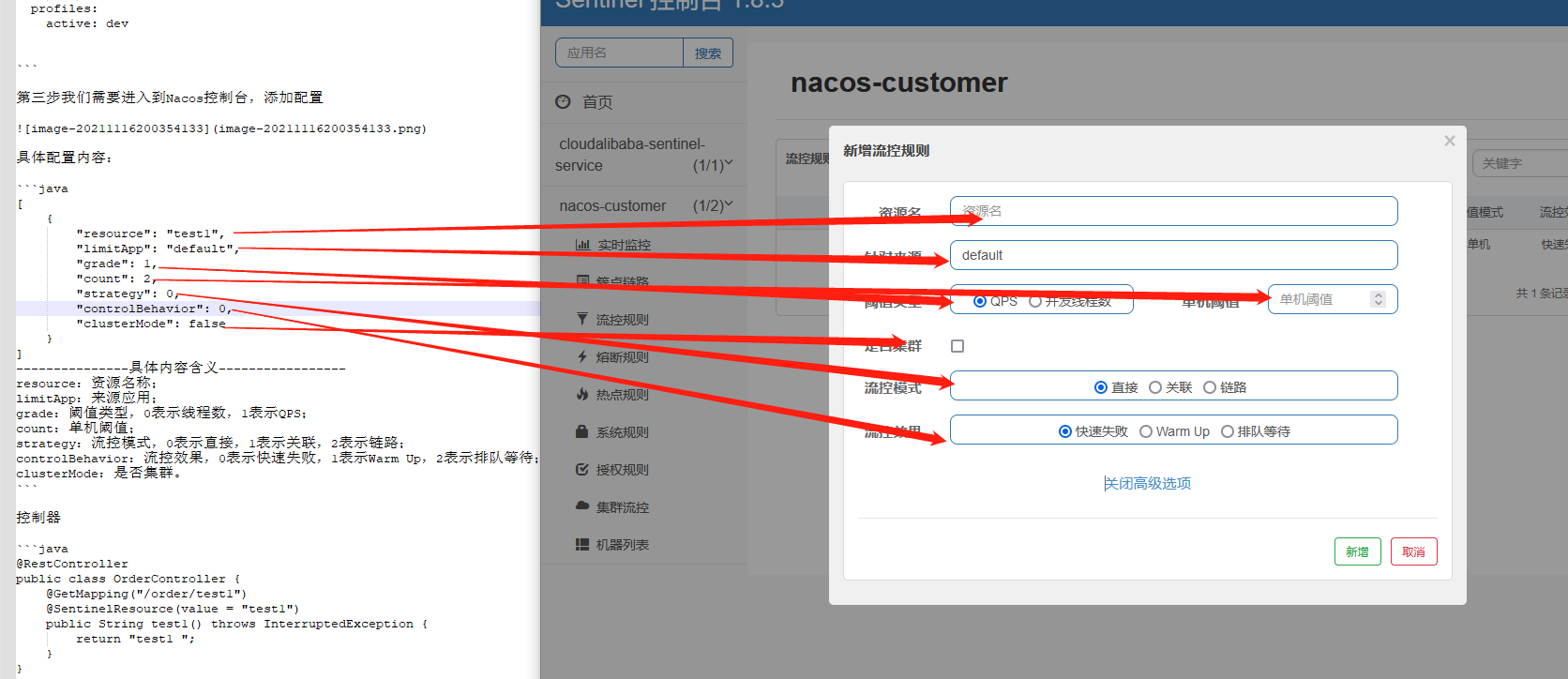Select the 并发线程数 radio option

[x=1035, y=301]
